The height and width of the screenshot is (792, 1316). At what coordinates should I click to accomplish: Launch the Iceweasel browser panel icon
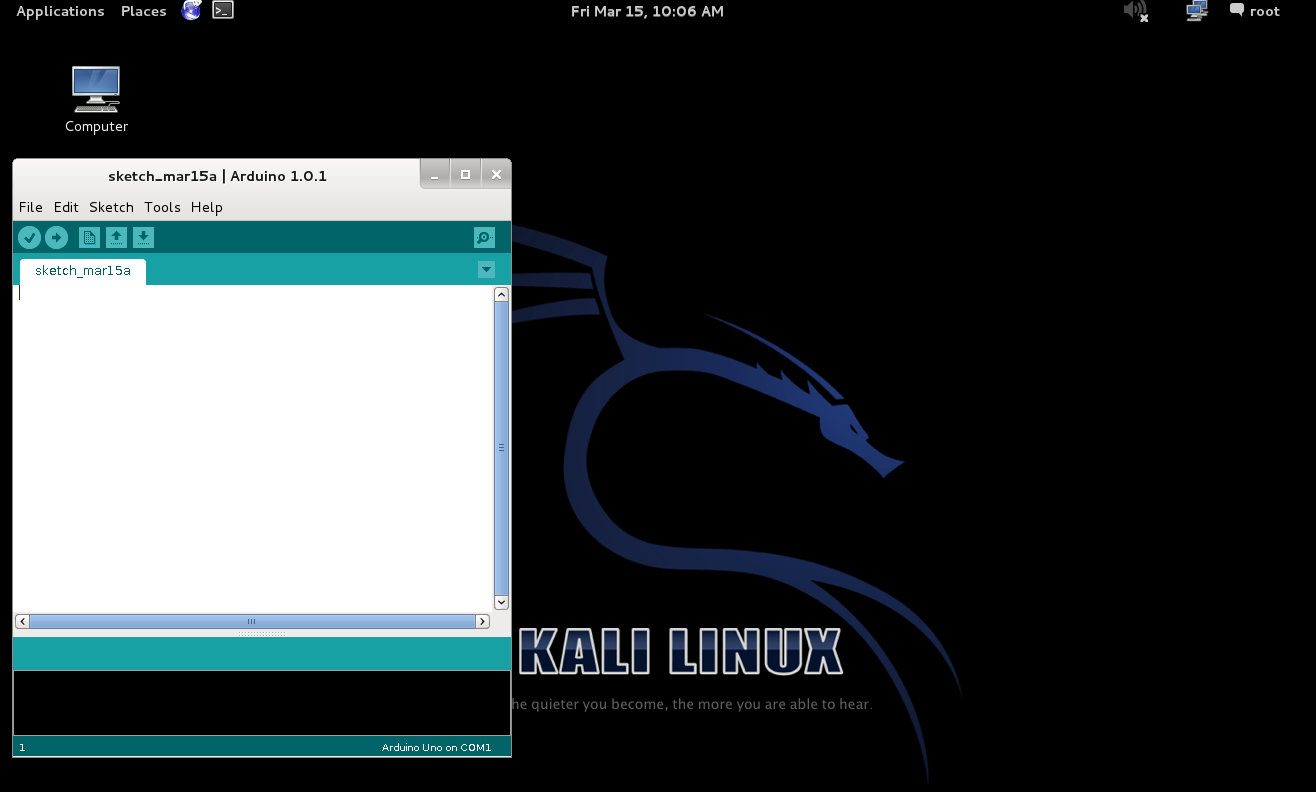coord(191,11)
